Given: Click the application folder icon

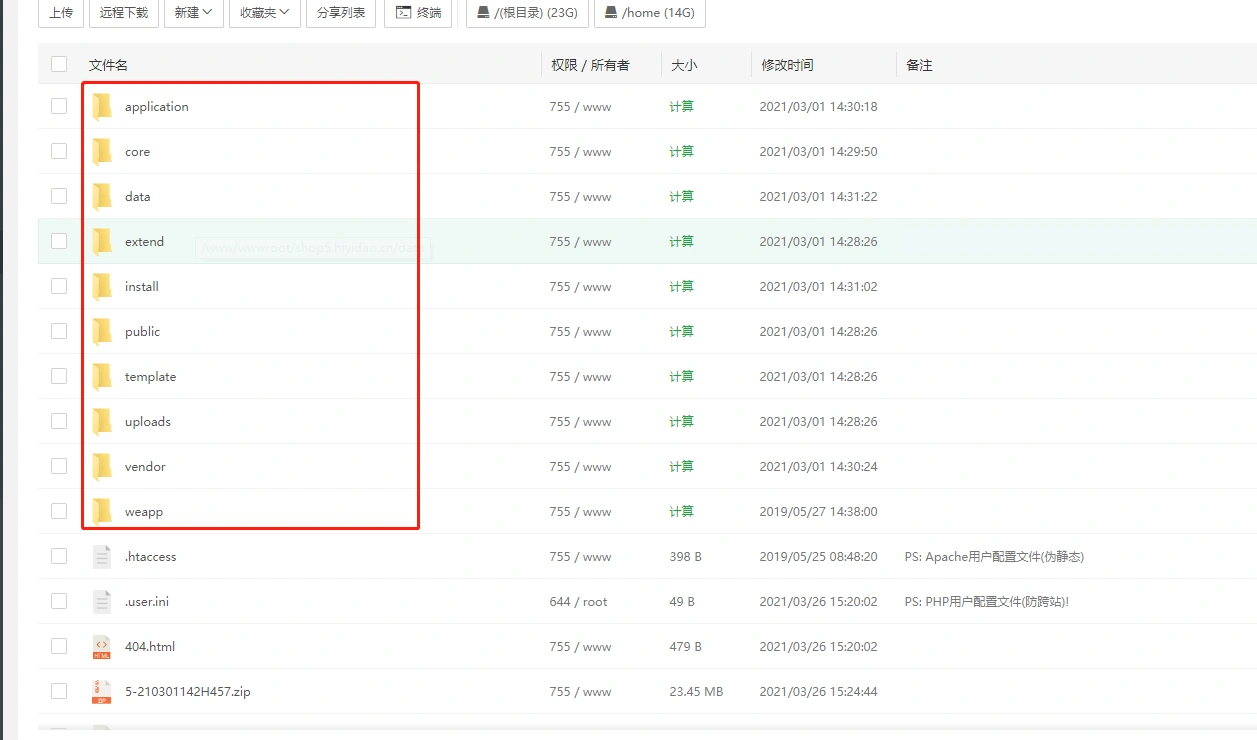Looking at the screenshot, I should click(x=102, y=106).
